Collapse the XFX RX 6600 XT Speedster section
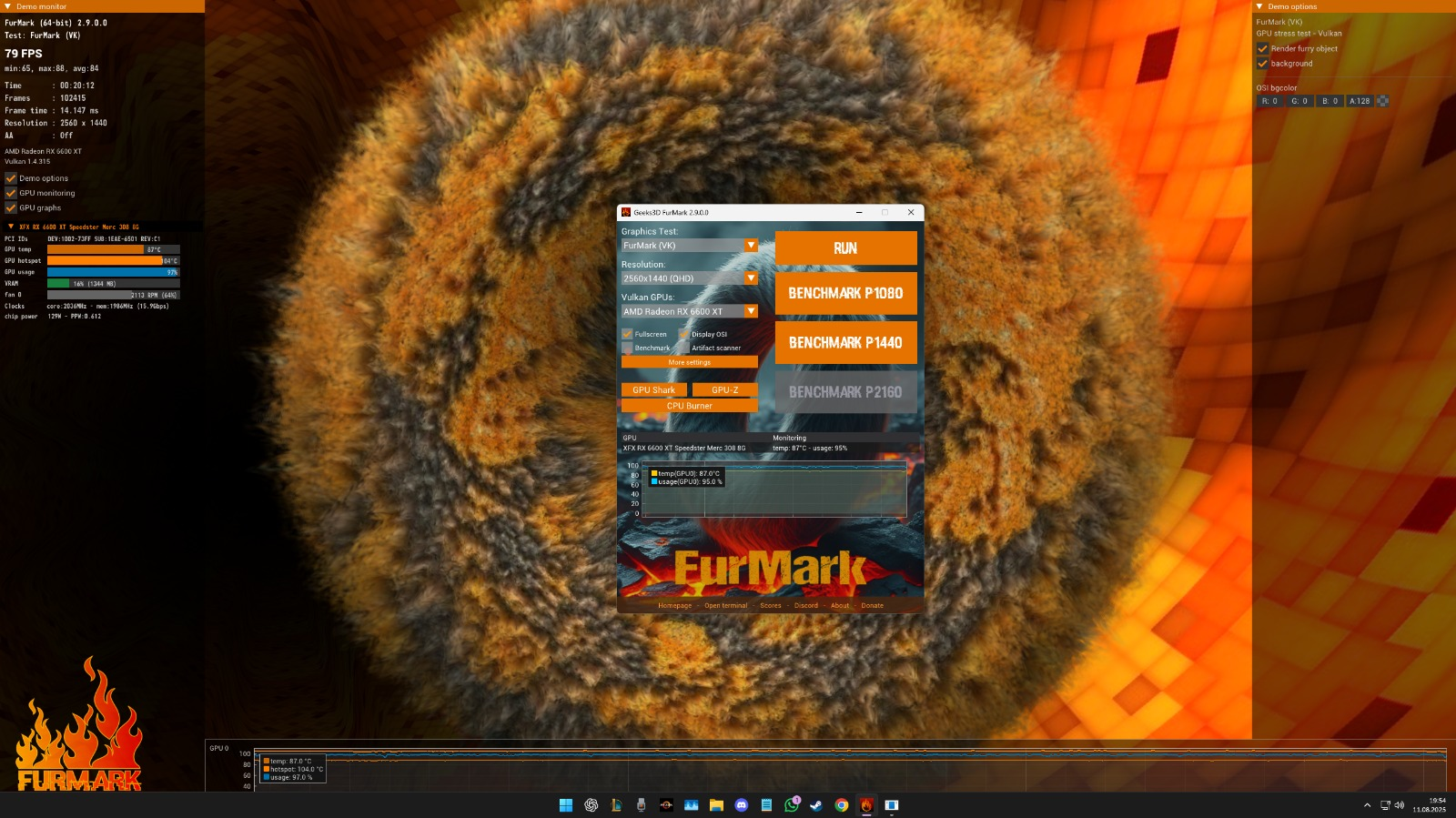Image resolution: width=1456 pixels, height=818 pixels. [11, 227]
